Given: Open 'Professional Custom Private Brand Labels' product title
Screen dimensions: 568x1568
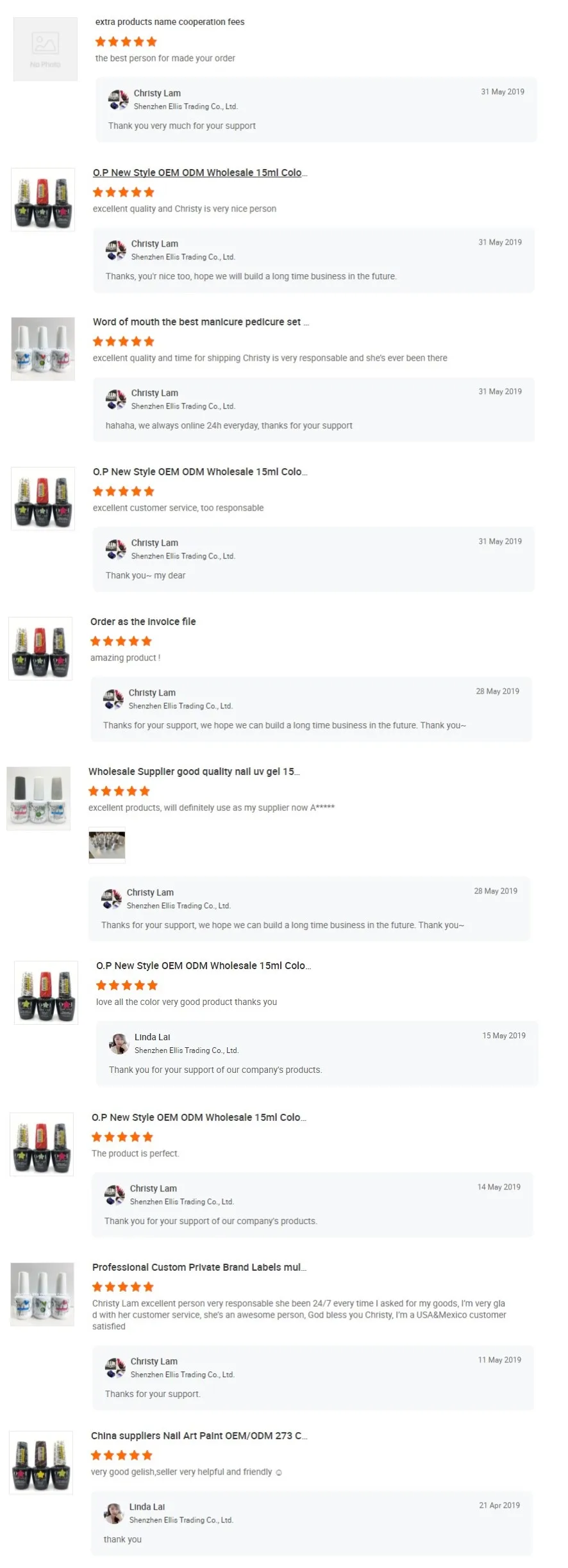Looking at the screenshot, I should tap(199, 1267).
